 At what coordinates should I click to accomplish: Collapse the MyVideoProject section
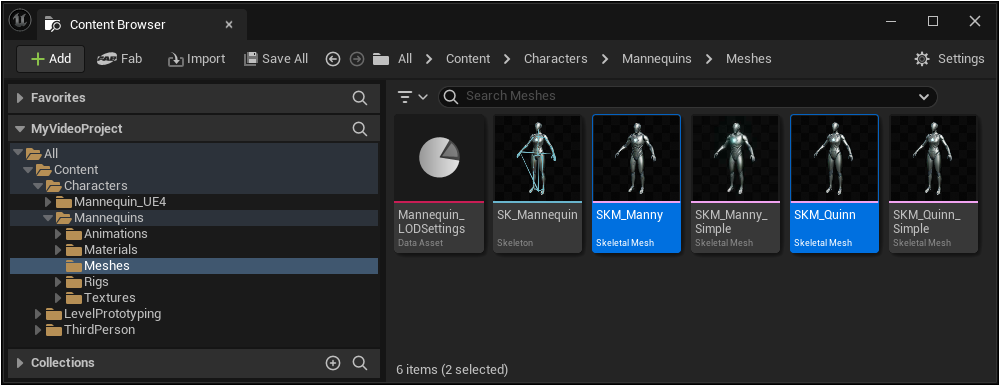pyautogui.click(x=20, y=129)
